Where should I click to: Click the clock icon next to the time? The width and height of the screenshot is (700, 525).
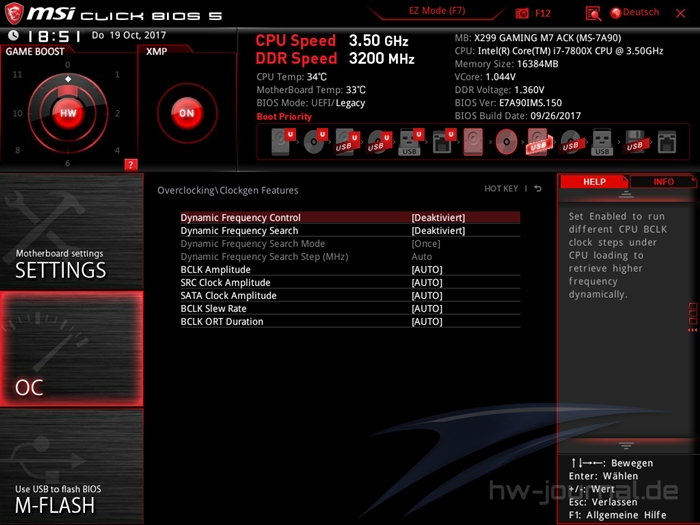pos(13,35)
